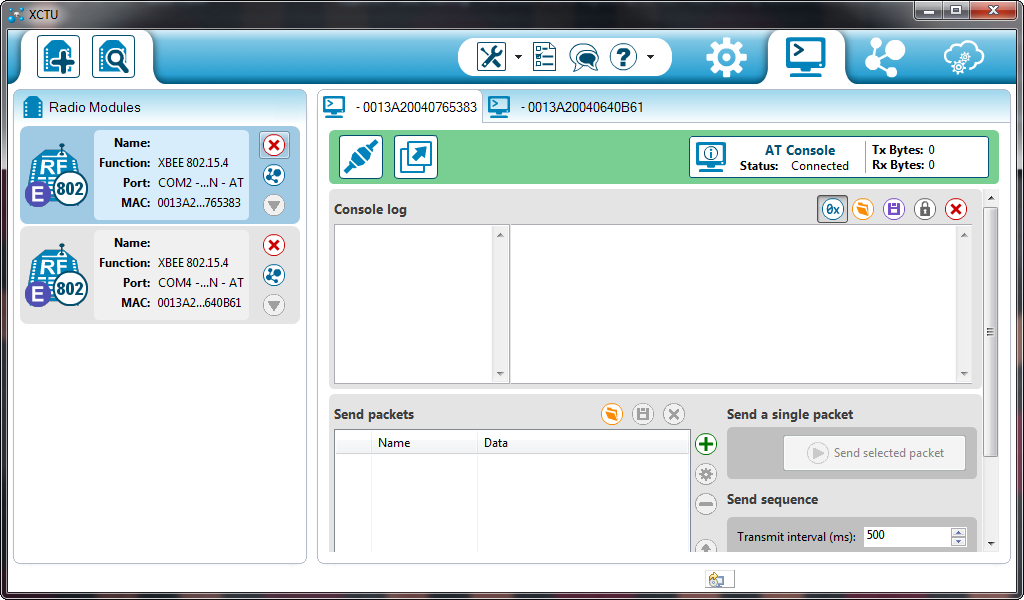Toggle the console log scroll lock
This screenshot has width=1024, height=600.
pyautogui.click(x=925, y=210)
